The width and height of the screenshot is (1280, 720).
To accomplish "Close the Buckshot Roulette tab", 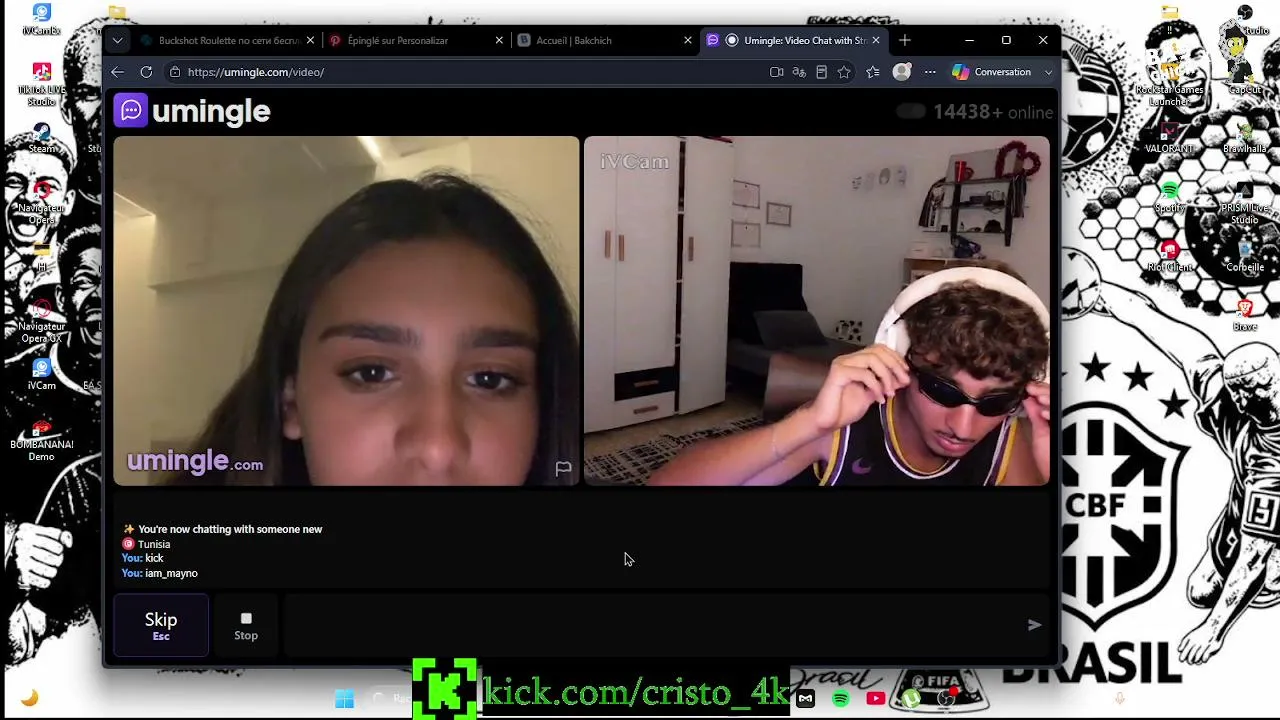I will coord(310,40).
